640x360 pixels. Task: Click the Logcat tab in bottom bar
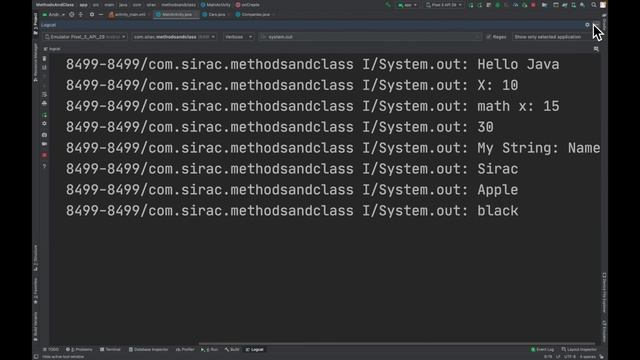click(255, 350)
